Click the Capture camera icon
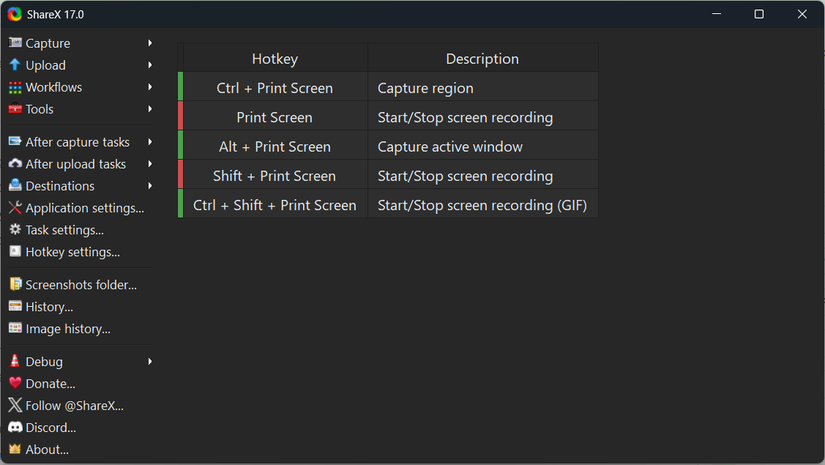The height and width of the screenshot is (465, 825). coord(15,43)
